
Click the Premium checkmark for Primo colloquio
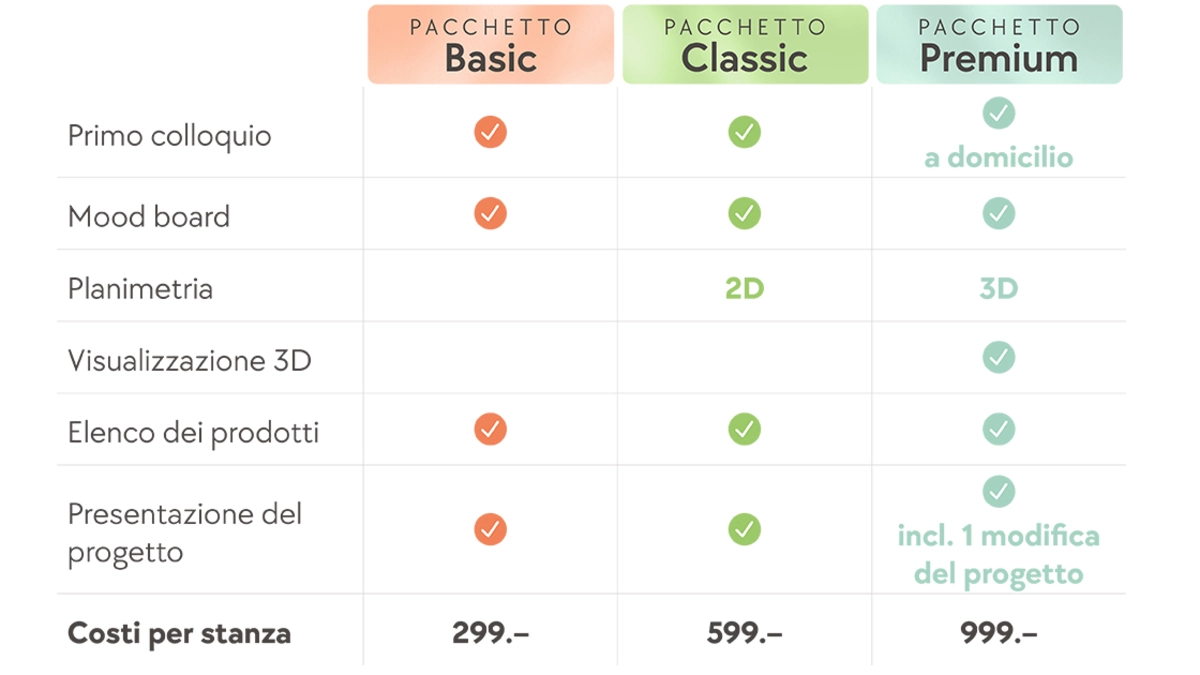tap(998, 113)
